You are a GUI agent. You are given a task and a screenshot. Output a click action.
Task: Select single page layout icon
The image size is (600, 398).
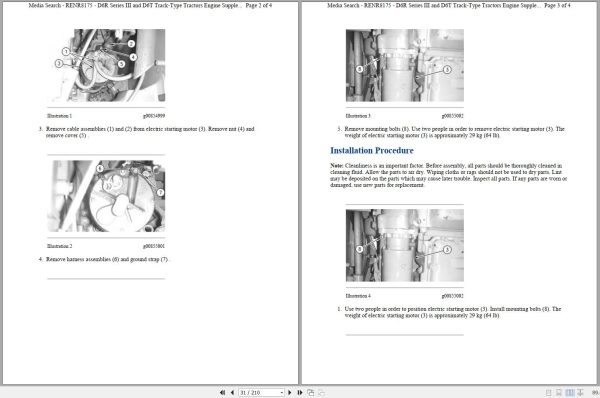[x=548, y=392]
